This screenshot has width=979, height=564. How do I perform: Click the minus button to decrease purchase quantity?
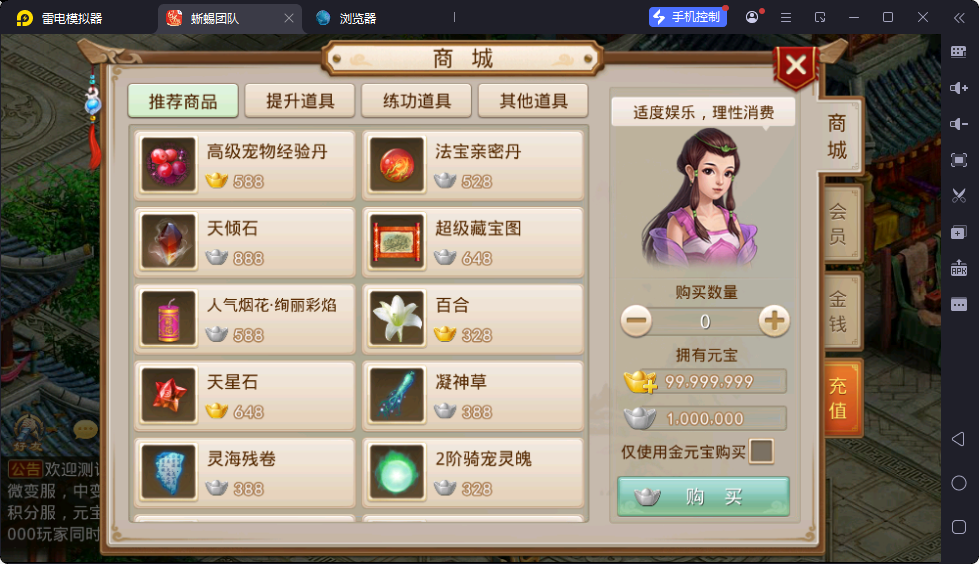[636, 321]
